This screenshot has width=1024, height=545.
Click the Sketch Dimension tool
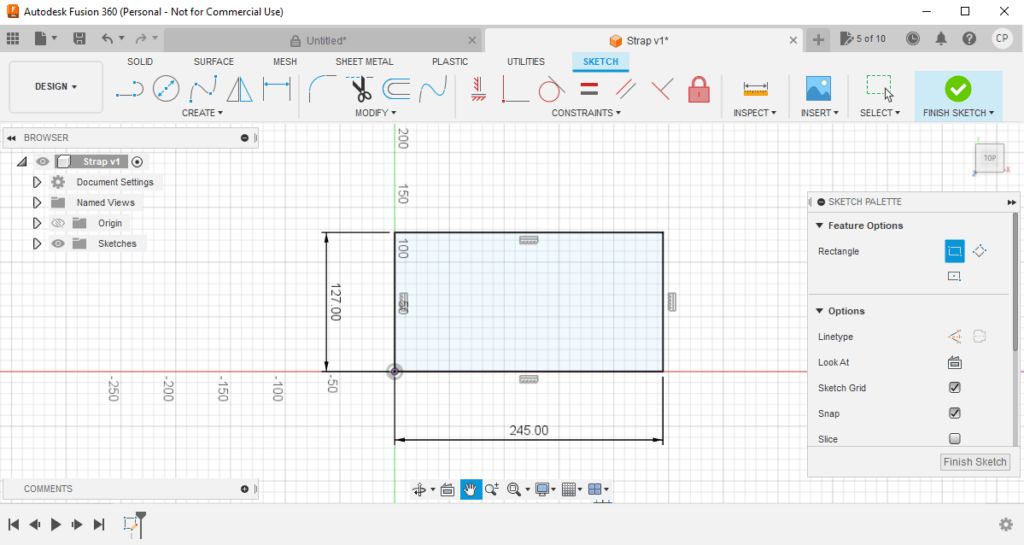coord(277,90)
